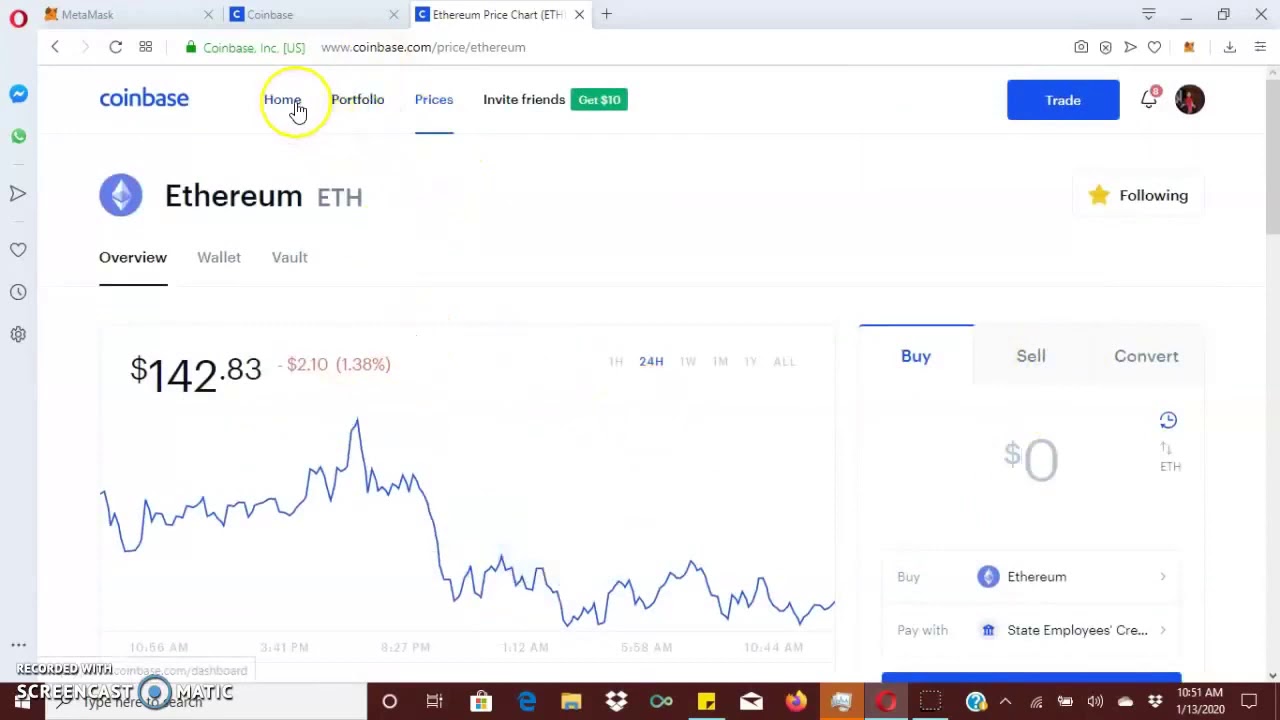The height and width of the screenshot is (720, 1280).
Task: Close the Ethereum Price Chart tab
Action: (x=579, y=14)
